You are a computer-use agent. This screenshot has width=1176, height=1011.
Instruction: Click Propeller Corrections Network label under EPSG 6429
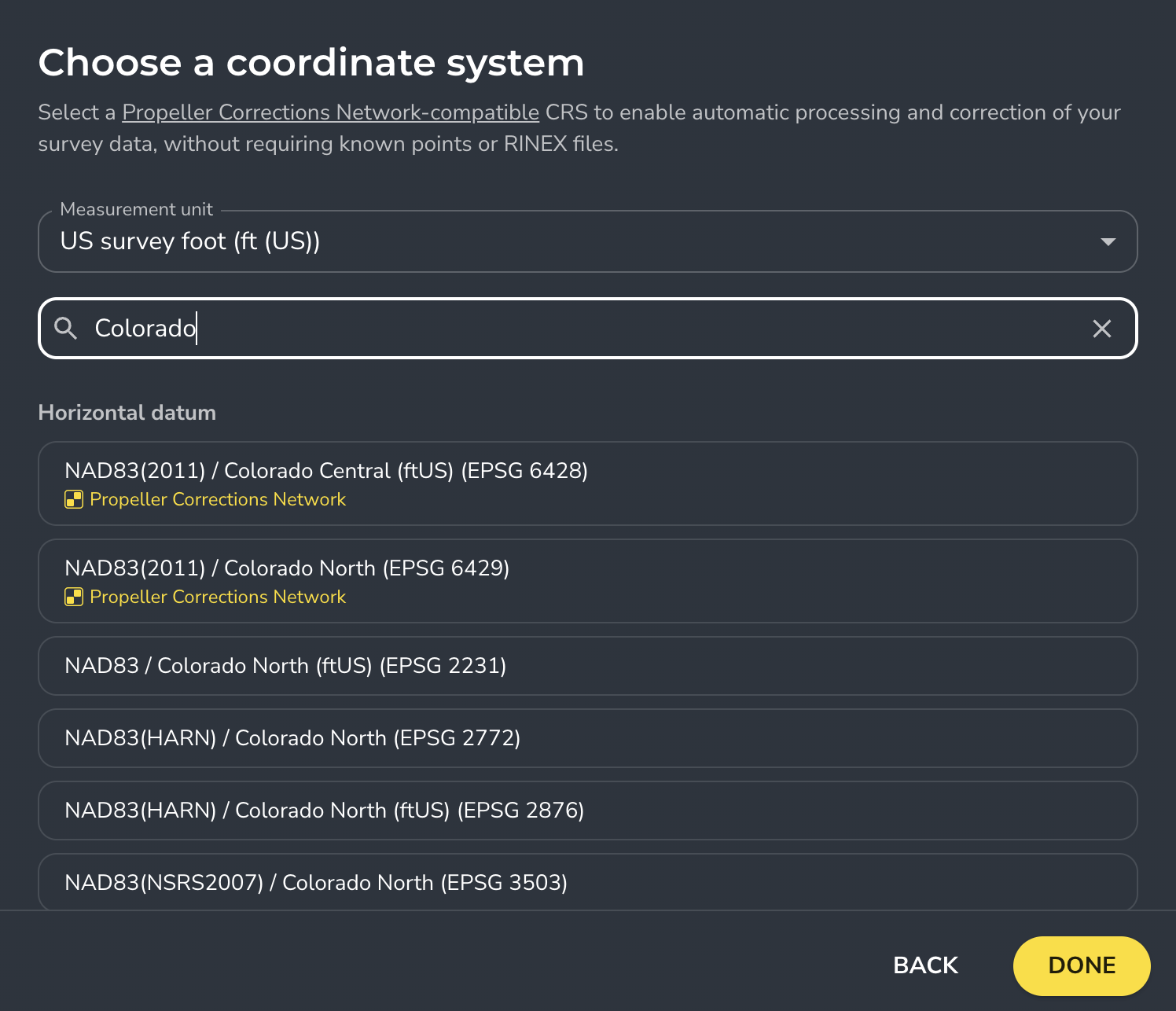[x=218, y=597]
